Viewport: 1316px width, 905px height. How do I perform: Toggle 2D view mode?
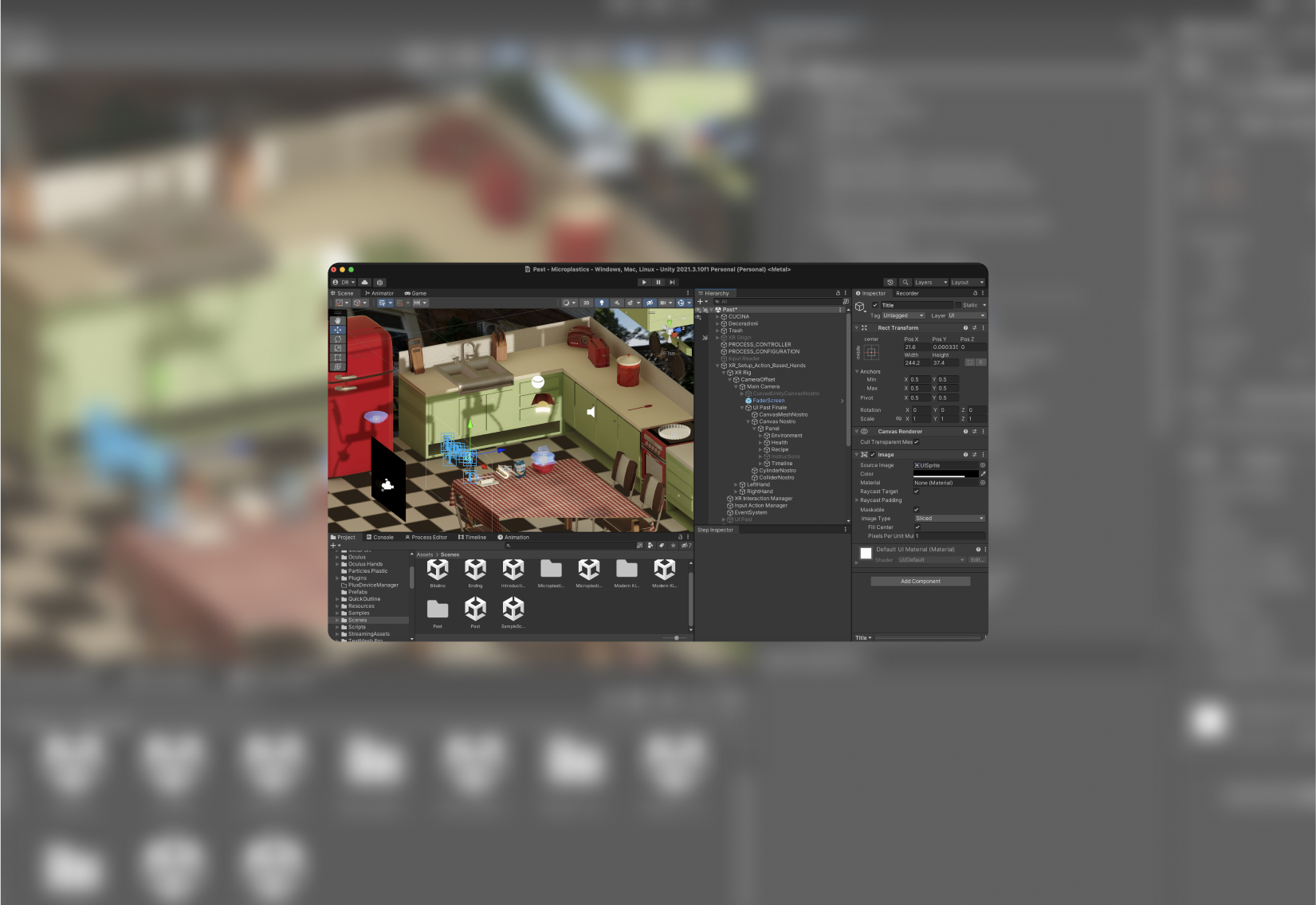586,303
